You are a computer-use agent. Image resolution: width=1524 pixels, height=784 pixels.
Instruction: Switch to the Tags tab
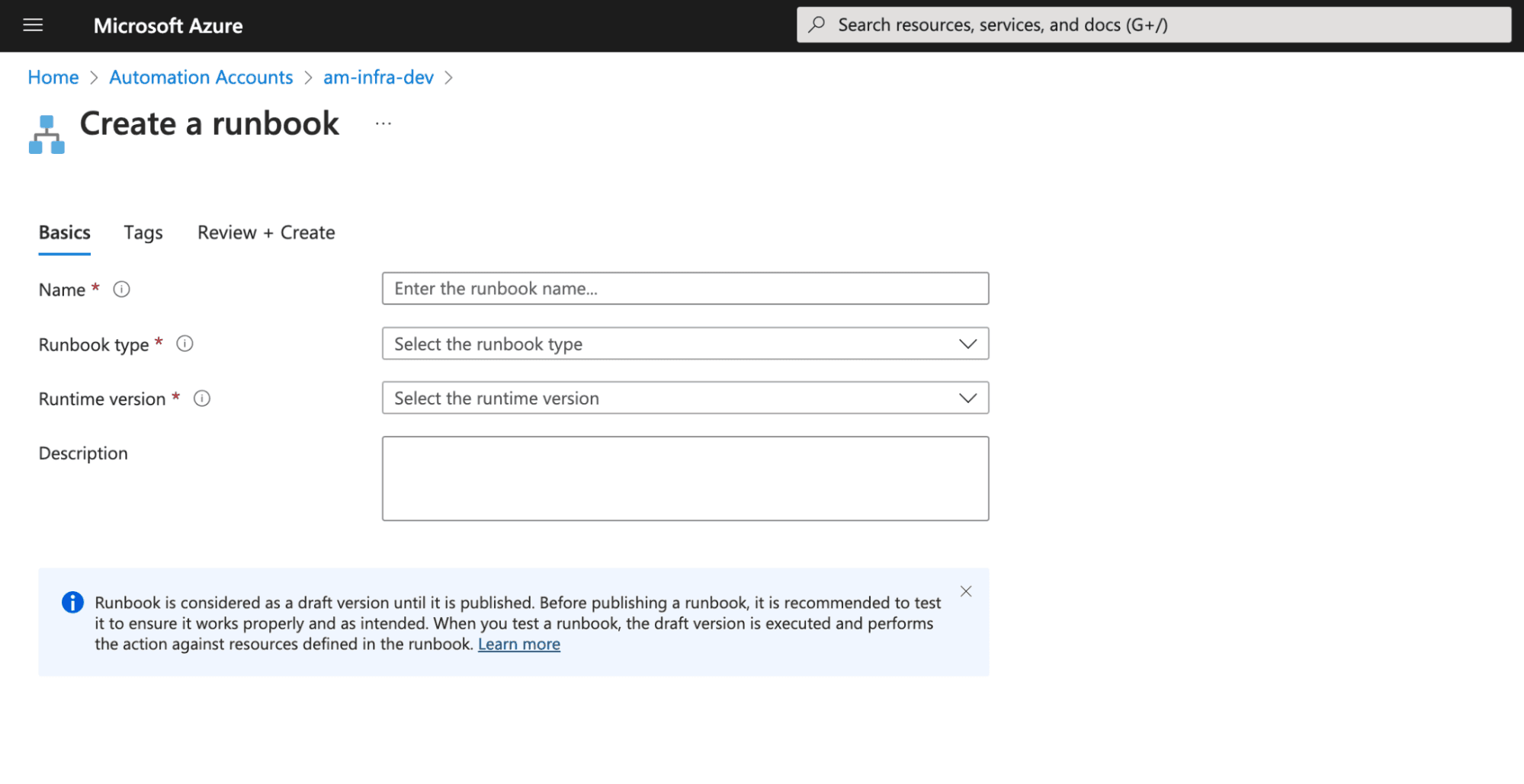pyautogui.click(x=143, y=232)
